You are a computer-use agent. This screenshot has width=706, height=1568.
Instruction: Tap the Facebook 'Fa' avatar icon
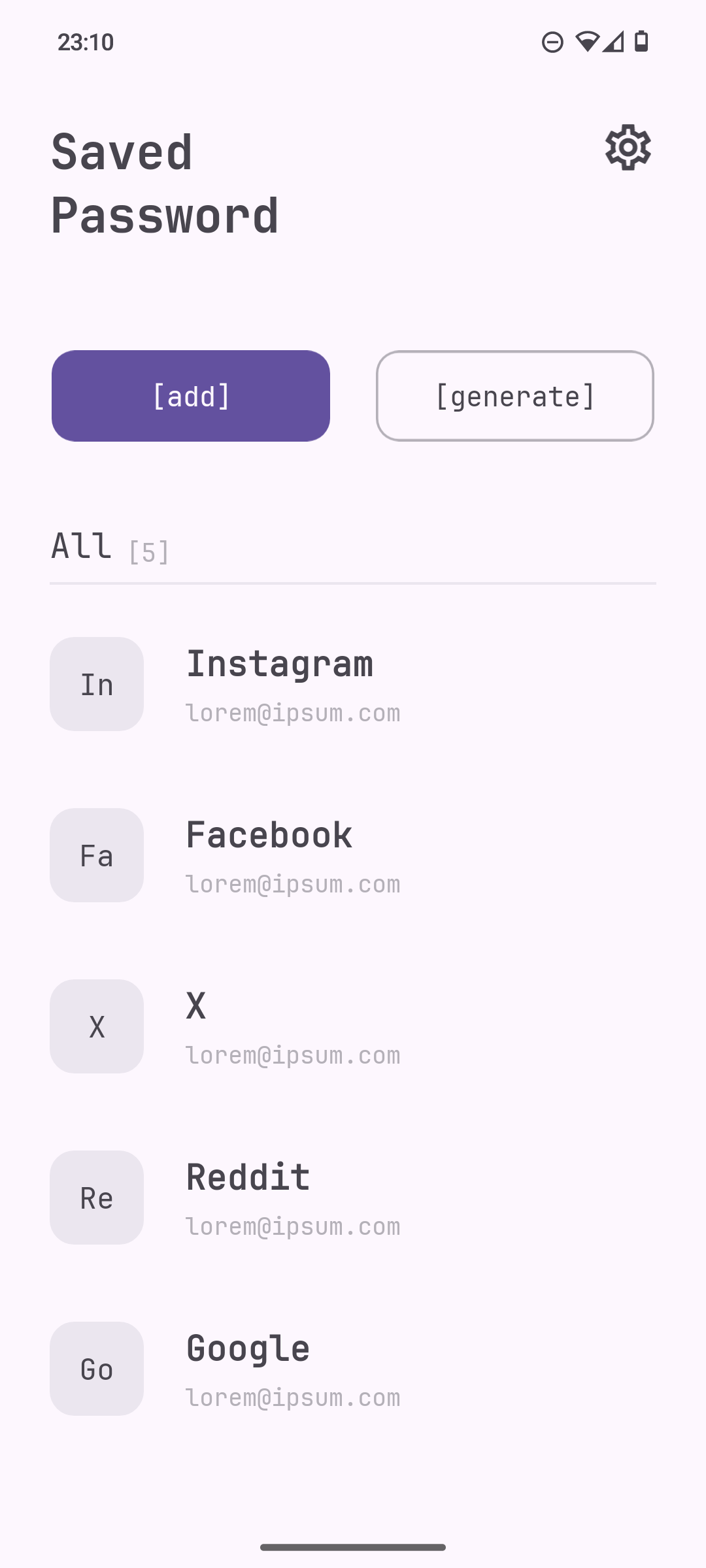pos(97,855)
